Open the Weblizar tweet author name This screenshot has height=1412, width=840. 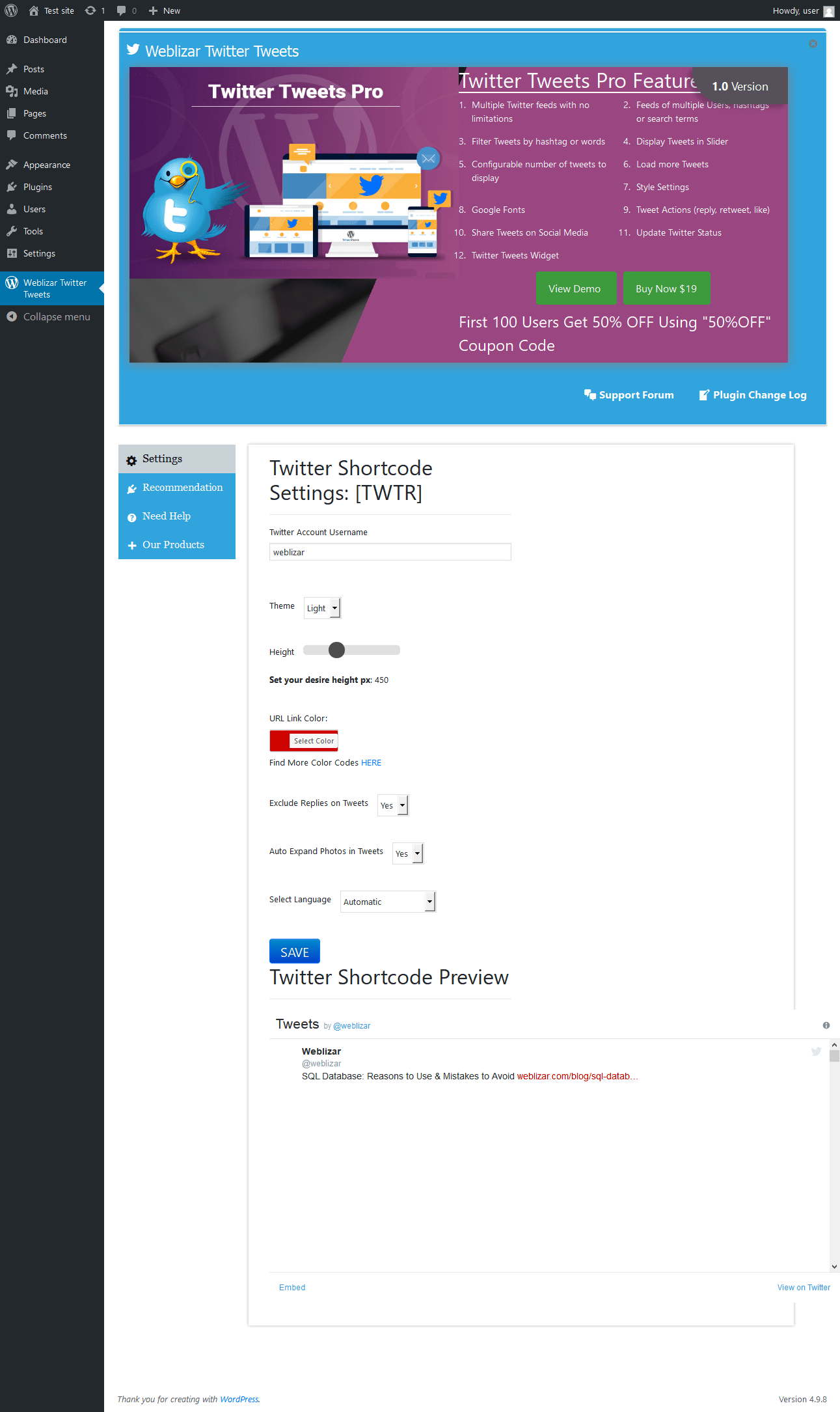(x=321, y=1051)
